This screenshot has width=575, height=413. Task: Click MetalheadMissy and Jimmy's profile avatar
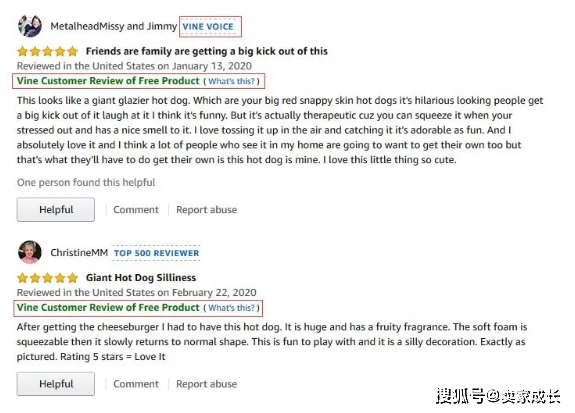30,26
